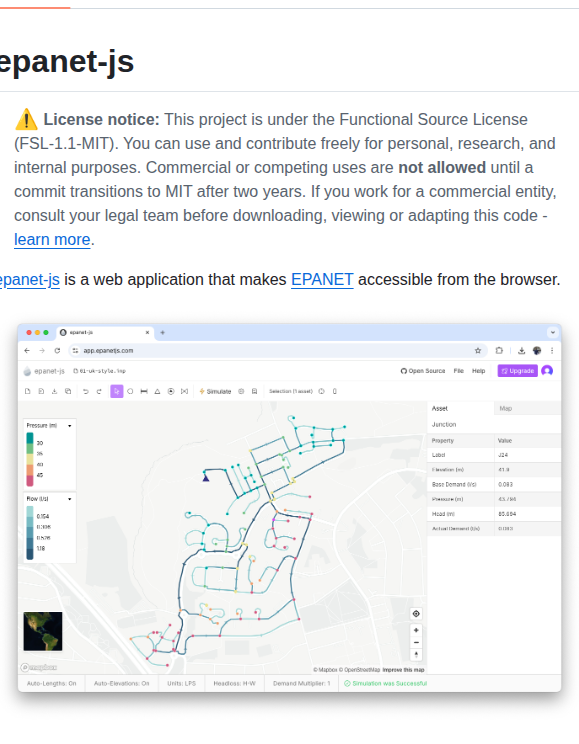This screenshot has height=744, width=579.
Task: Click the Simulate button
Action: point(215,391)
